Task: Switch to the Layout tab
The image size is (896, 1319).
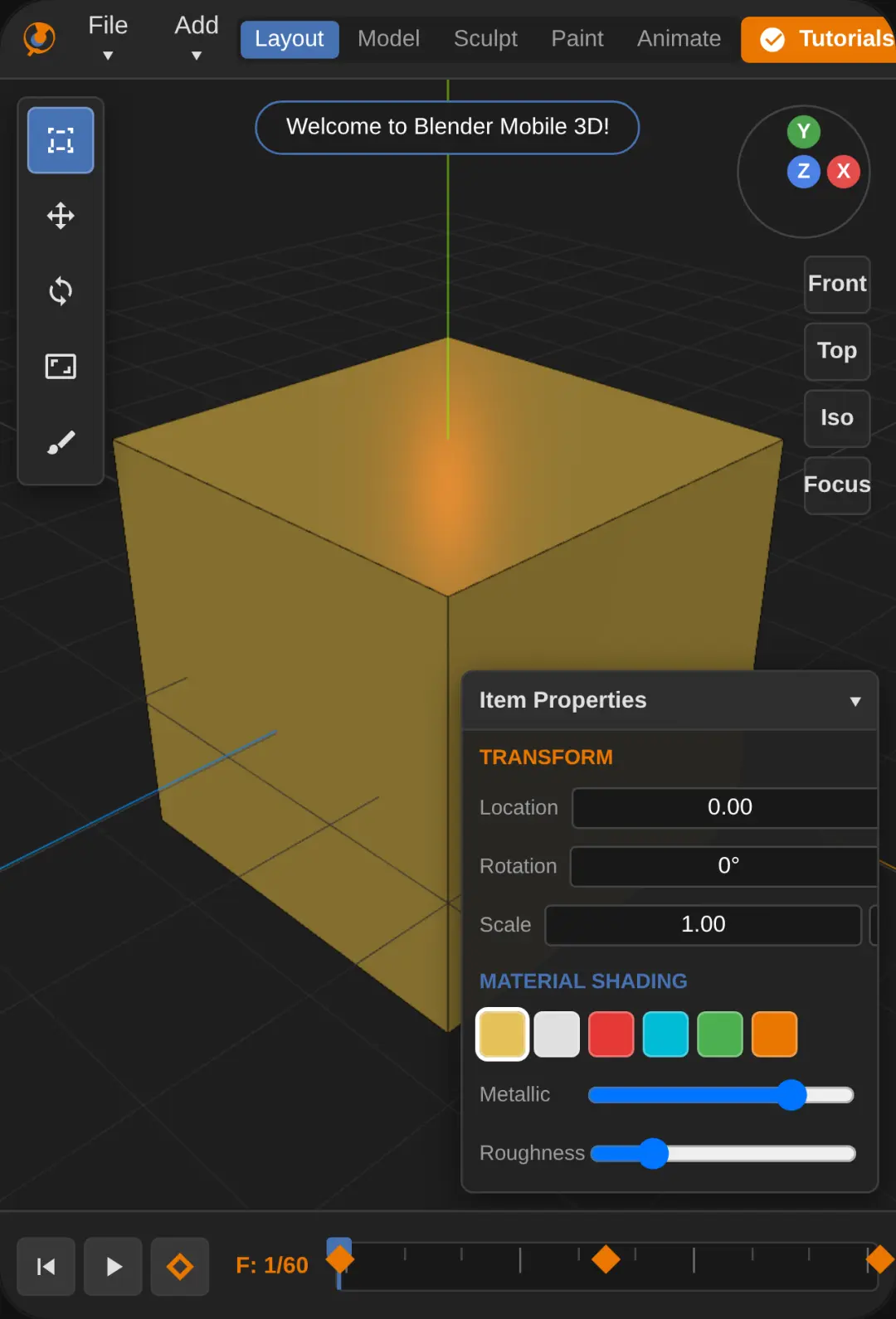Action: pyautogui.click(x=290, y=39)
